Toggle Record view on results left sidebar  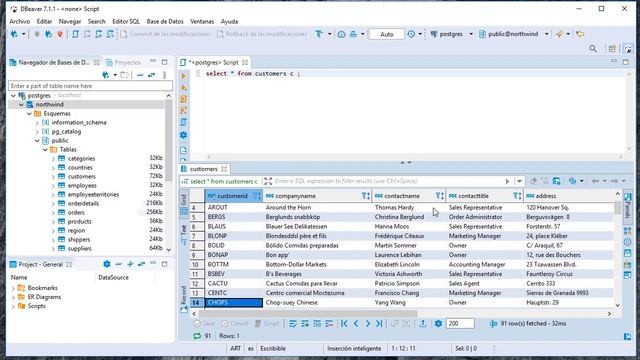(184, 299)
